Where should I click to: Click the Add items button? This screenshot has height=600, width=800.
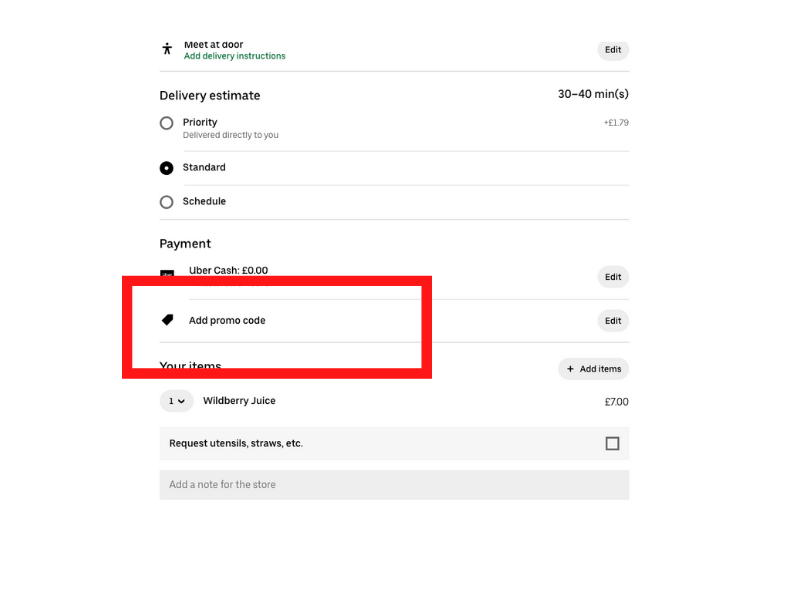tap(593, 369)
